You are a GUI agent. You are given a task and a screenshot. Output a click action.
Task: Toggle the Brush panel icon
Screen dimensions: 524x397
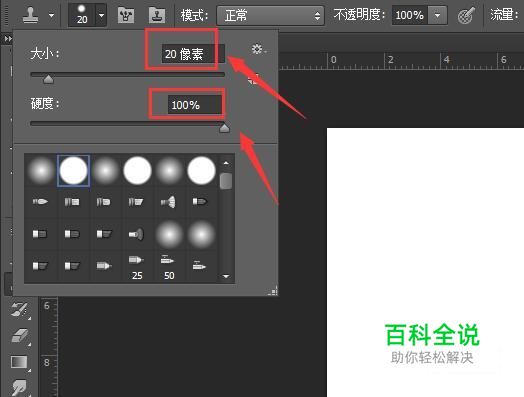(126, 15)
